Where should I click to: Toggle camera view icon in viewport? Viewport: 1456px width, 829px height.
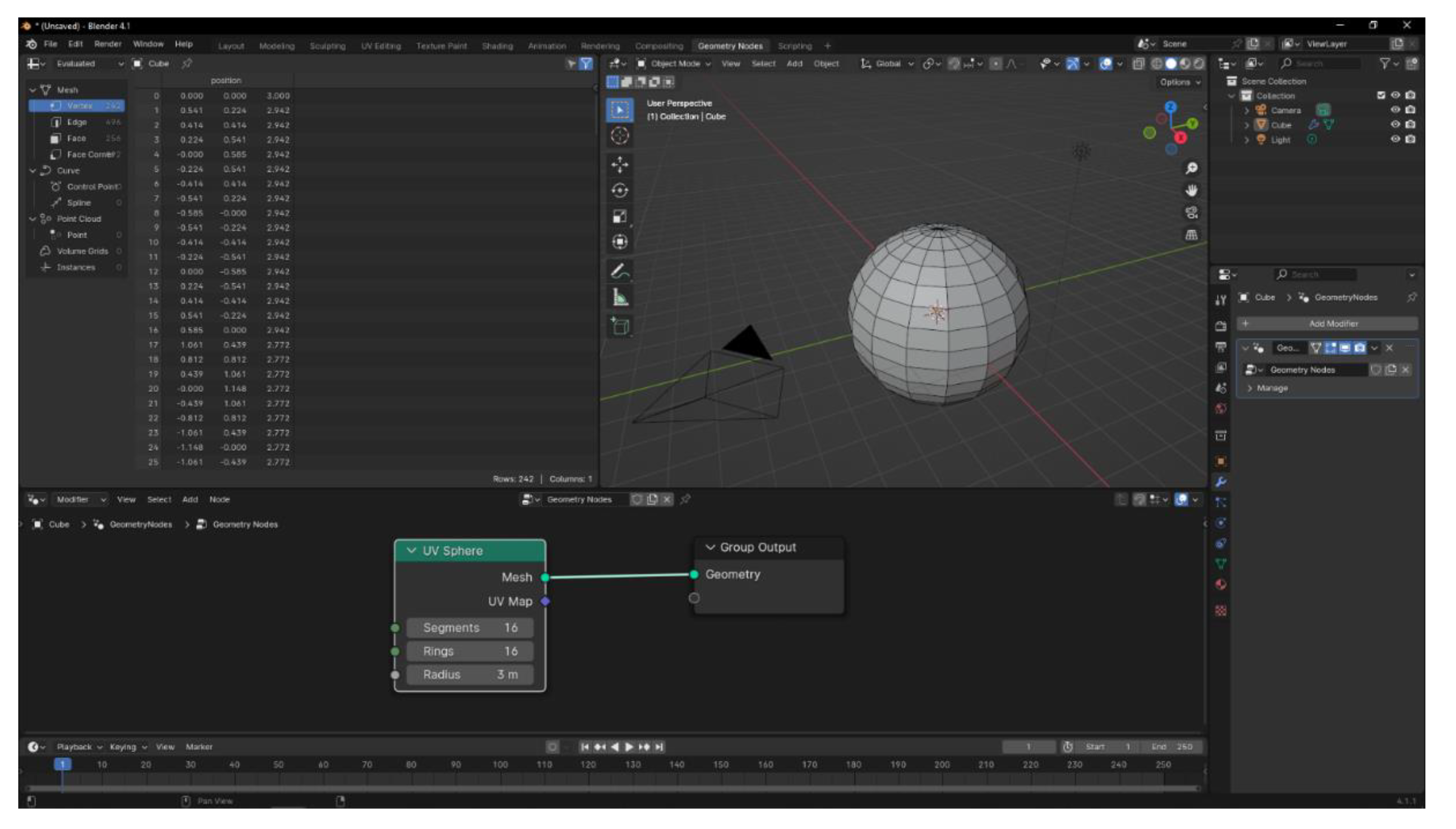pyautogui.click(x=1191, y=213)
